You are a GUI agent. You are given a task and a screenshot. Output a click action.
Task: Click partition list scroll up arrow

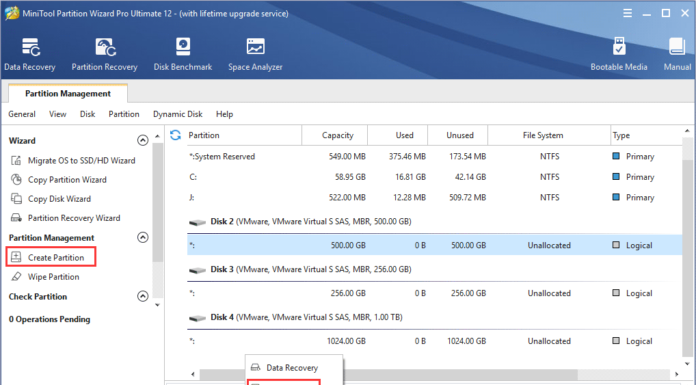(687, 131)
